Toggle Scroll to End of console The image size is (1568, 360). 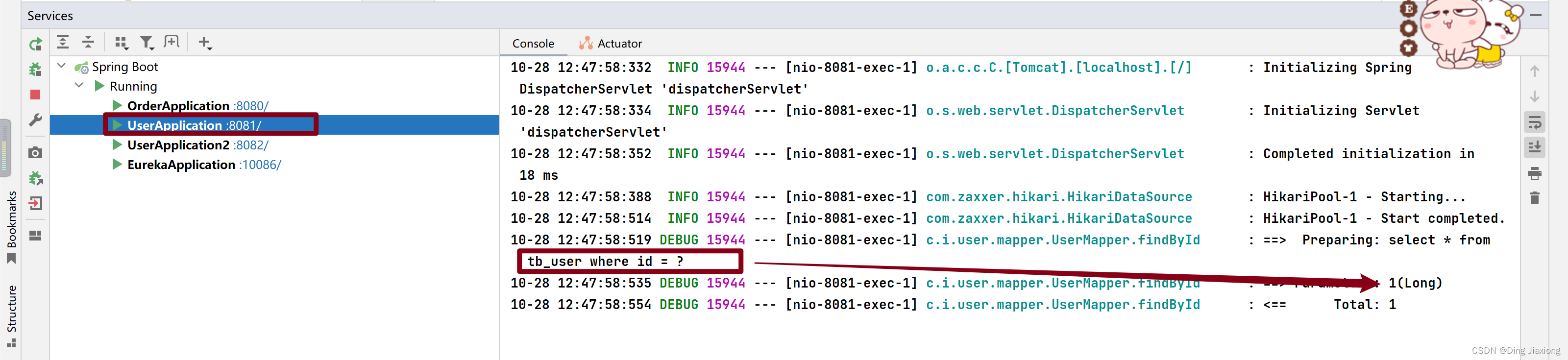(x=1534, y=147)
